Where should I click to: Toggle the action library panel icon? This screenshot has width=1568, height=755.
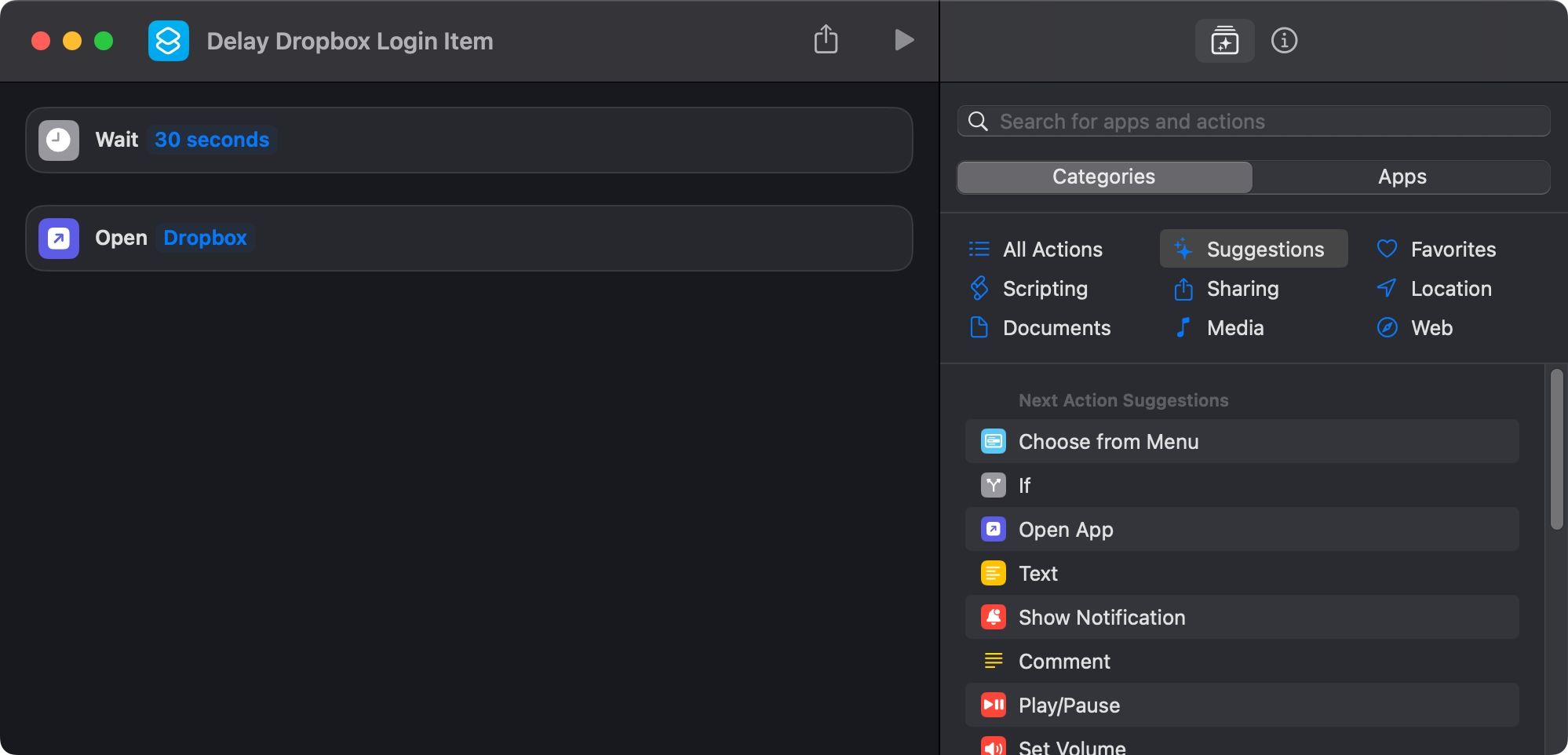click(x=1224, y=40)
